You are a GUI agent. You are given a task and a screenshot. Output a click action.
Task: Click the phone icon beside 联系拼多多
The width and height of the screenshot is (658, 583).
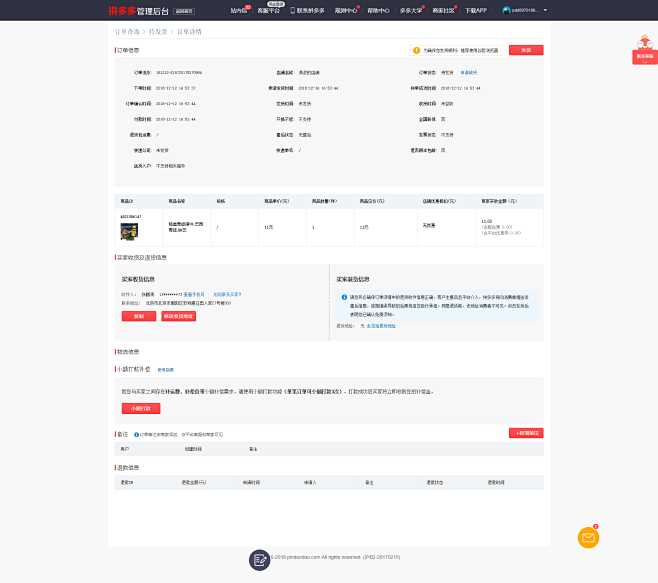pos(292,10)
